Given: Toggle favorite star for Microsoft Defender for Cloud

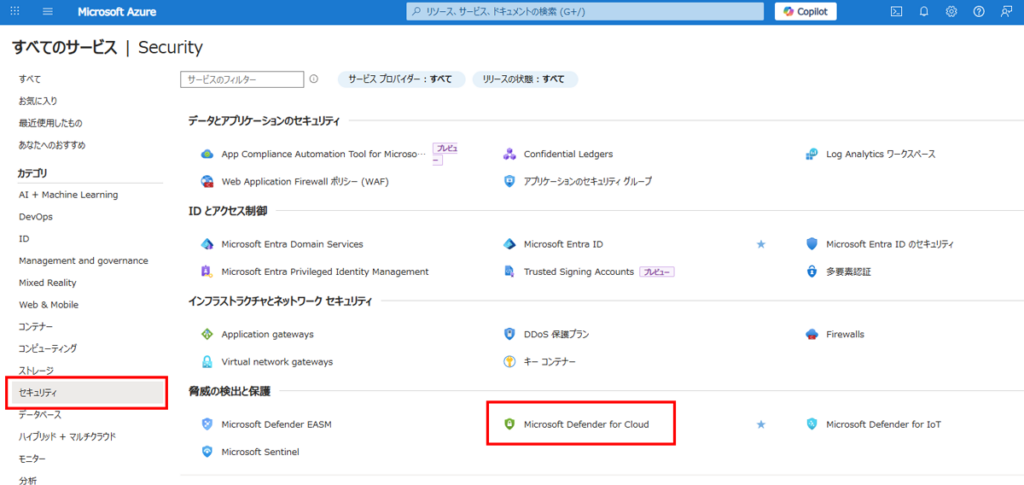Looking at the screenshot, I should pyautogui.click(x=760, y=425).
